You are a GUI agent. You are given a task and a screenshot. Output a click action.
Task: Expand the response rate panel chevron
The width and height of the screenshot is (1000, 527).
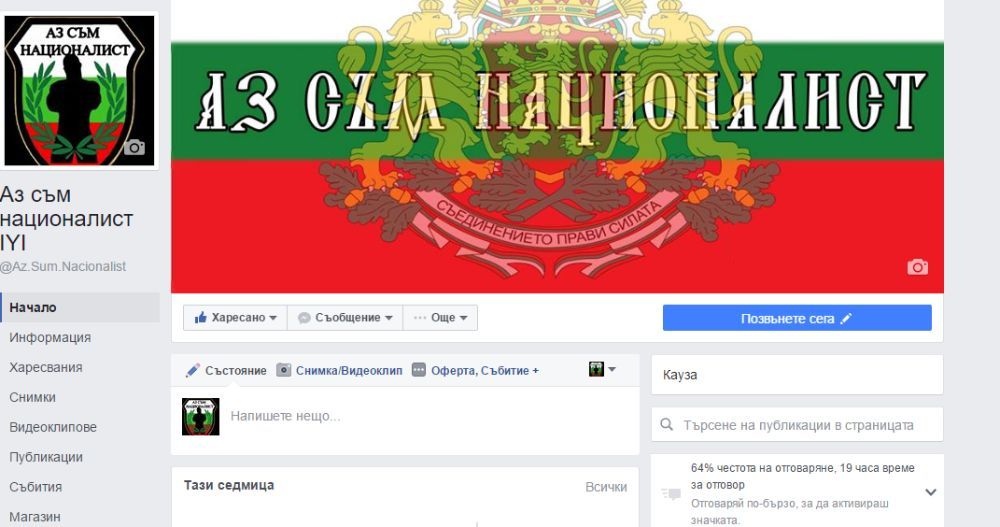[930, 492]
